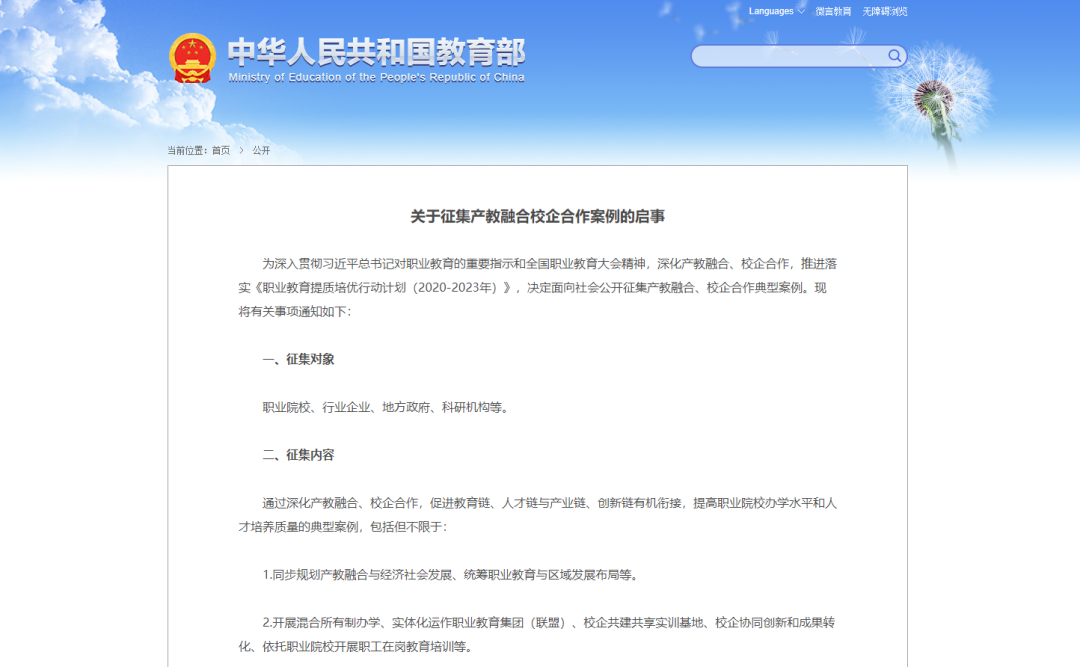Open the 公开 breadcrumb link

pos(261,151)
